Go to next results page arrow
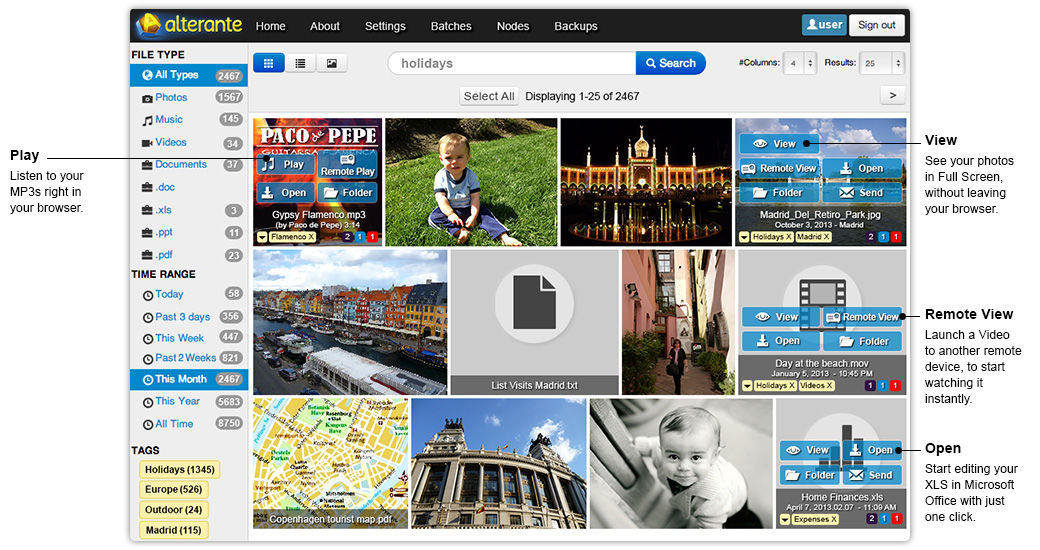Image resolution: width=1040 pixels, height=550 pixels. tap(893, 96)
